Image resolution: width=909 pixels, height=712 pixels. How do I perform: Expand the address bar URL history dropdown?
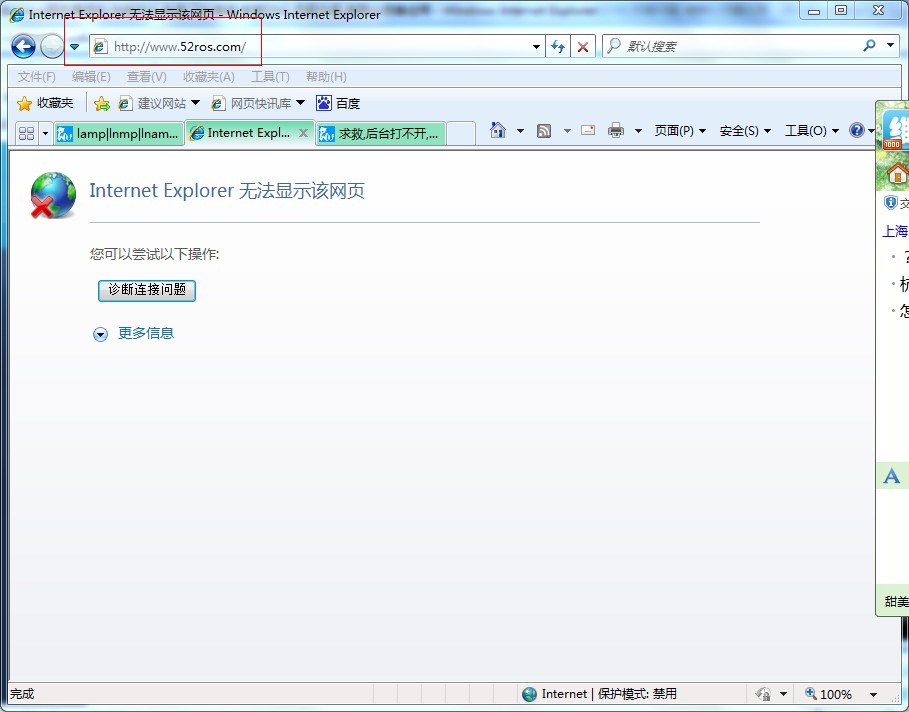coord(537,47)
